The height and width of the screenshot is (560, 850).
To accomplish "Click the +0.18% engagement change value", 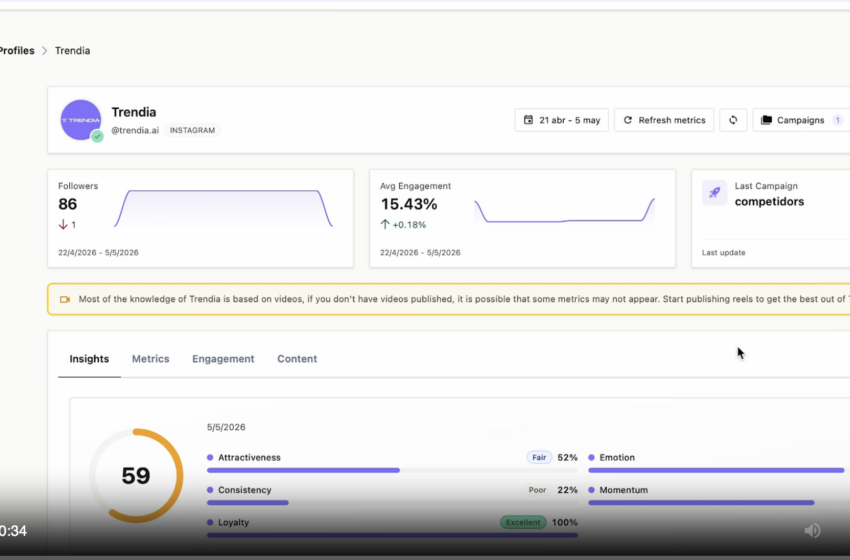I will [x=409, y=224].
